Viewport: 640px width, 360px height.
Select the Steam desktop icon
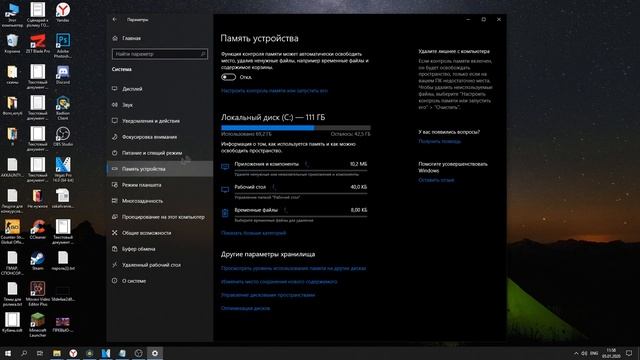(38, 260)
